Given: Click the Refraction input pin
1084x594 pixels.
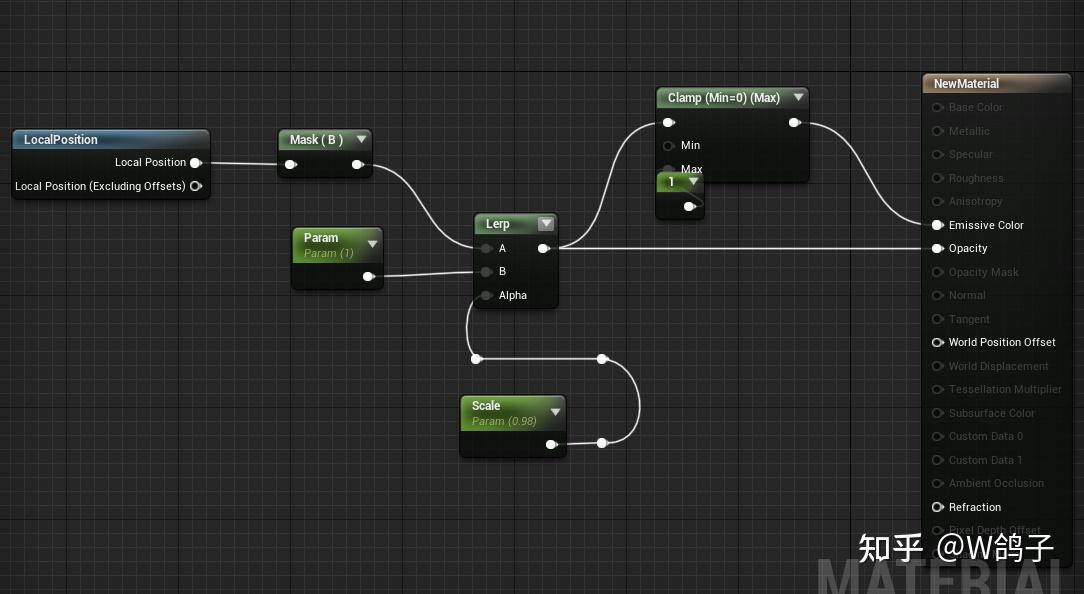Looking at the screenshot, I should 937,507.
